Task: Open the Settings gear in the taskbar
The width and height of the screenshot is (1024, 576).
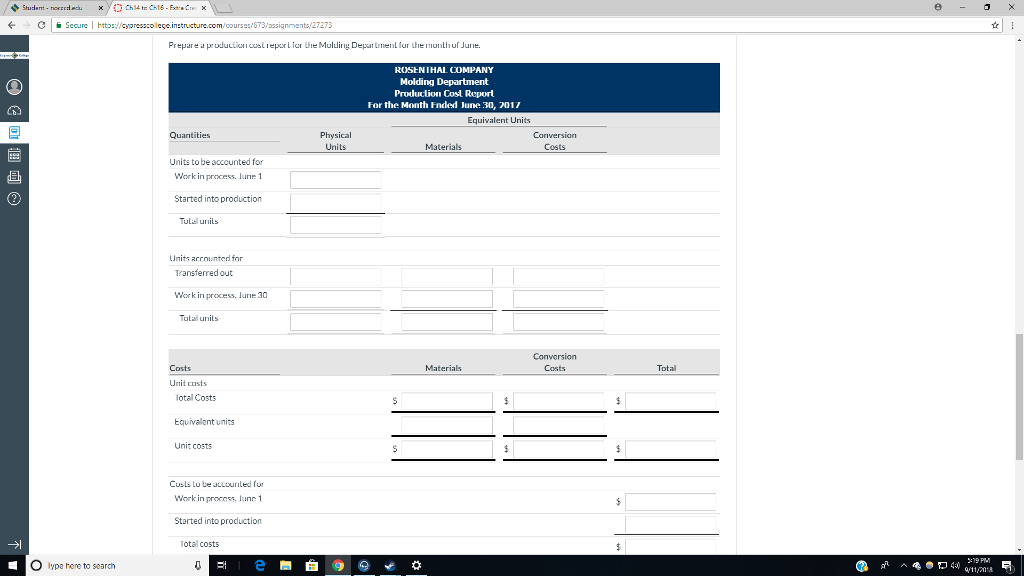Action: [416, 566]
